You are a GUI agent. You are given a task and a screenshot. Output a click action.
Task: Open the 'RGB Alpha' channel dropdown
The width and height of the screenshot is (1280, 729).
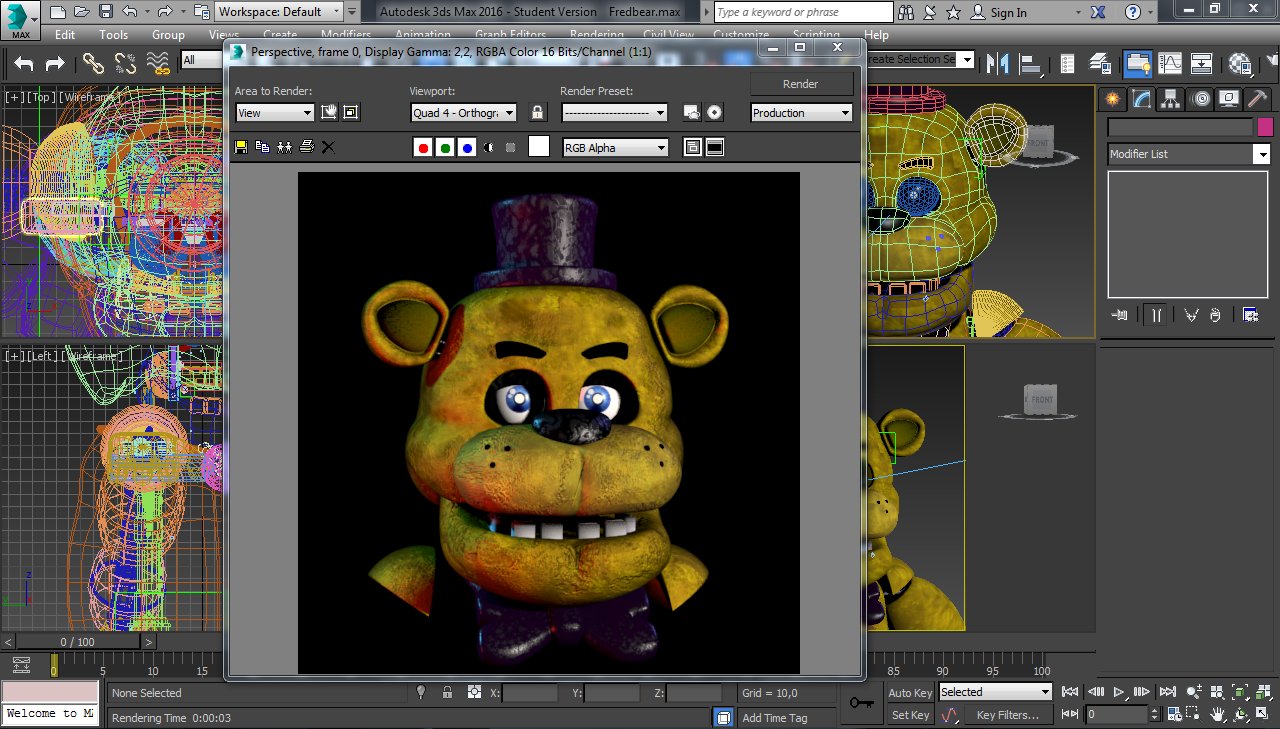coord(616,147)
